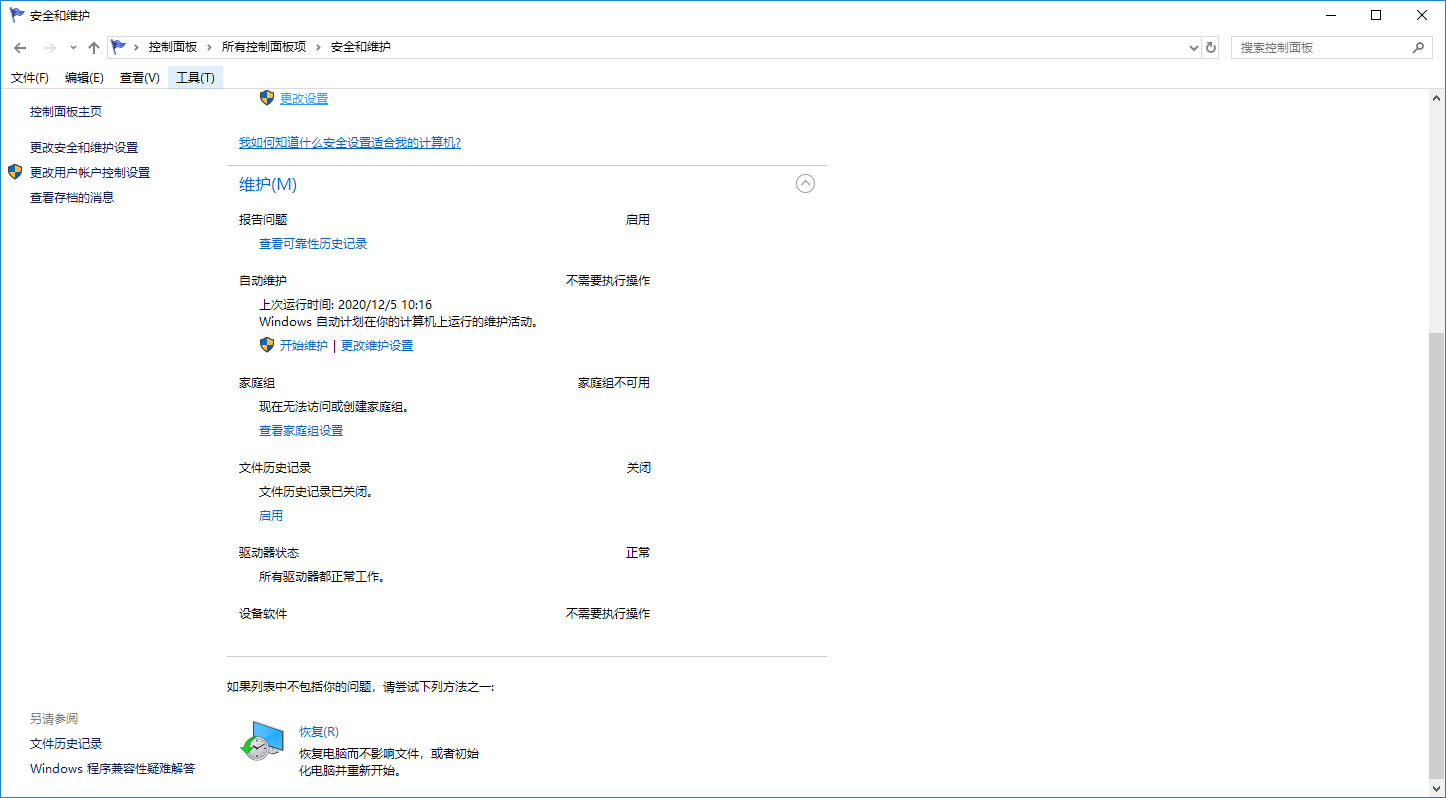
Task: Click the Control Panel flag icon in breadcrumb
Action: (117, 46)
